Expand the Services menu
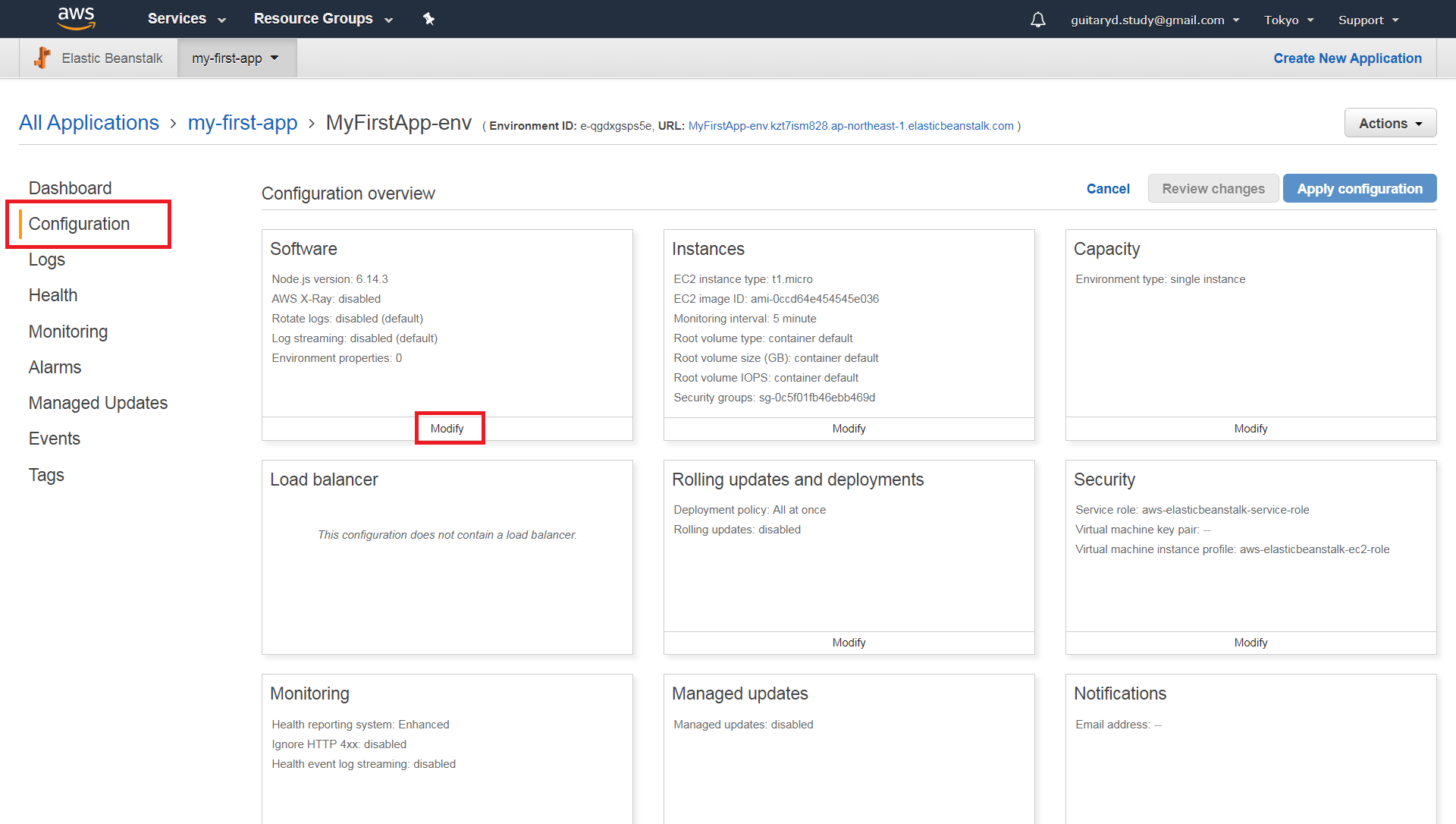The height and width of the screenshot is (824, 1456). point(187,19)
